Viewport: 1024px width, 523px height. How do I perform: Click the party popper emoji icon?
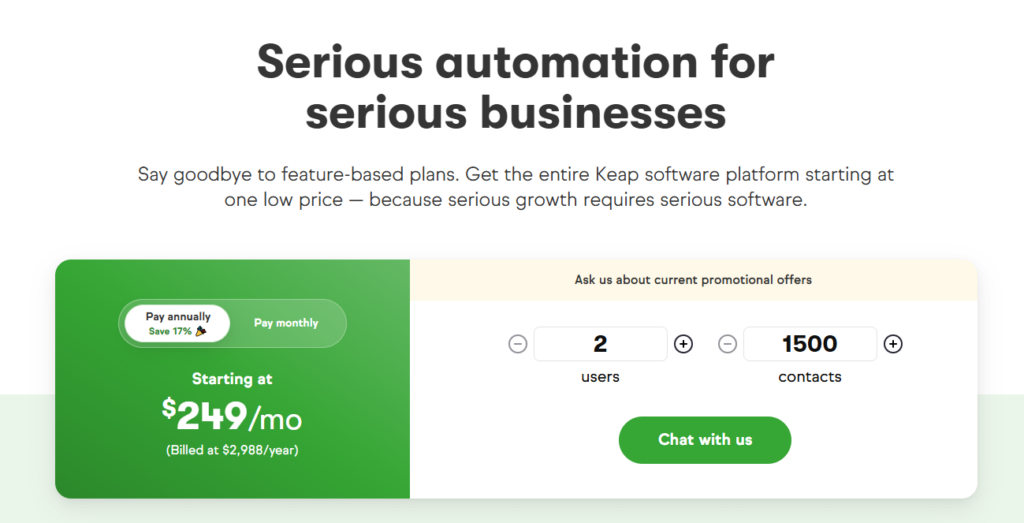click(x=201, y=331)
